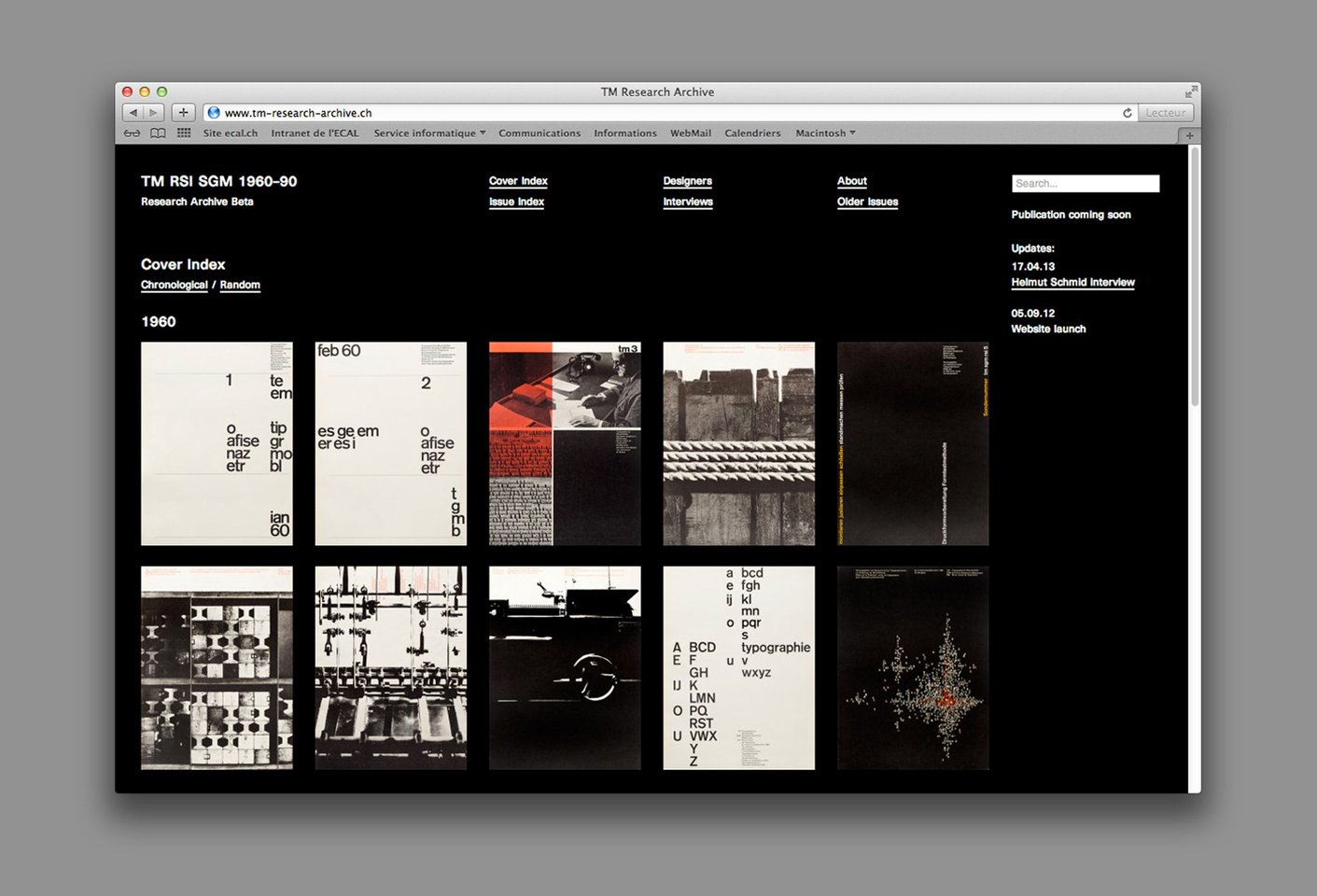Screen dimensions: 1317x896
Task: Open Top Sites via the grid icon
Action: click(183, 133)
